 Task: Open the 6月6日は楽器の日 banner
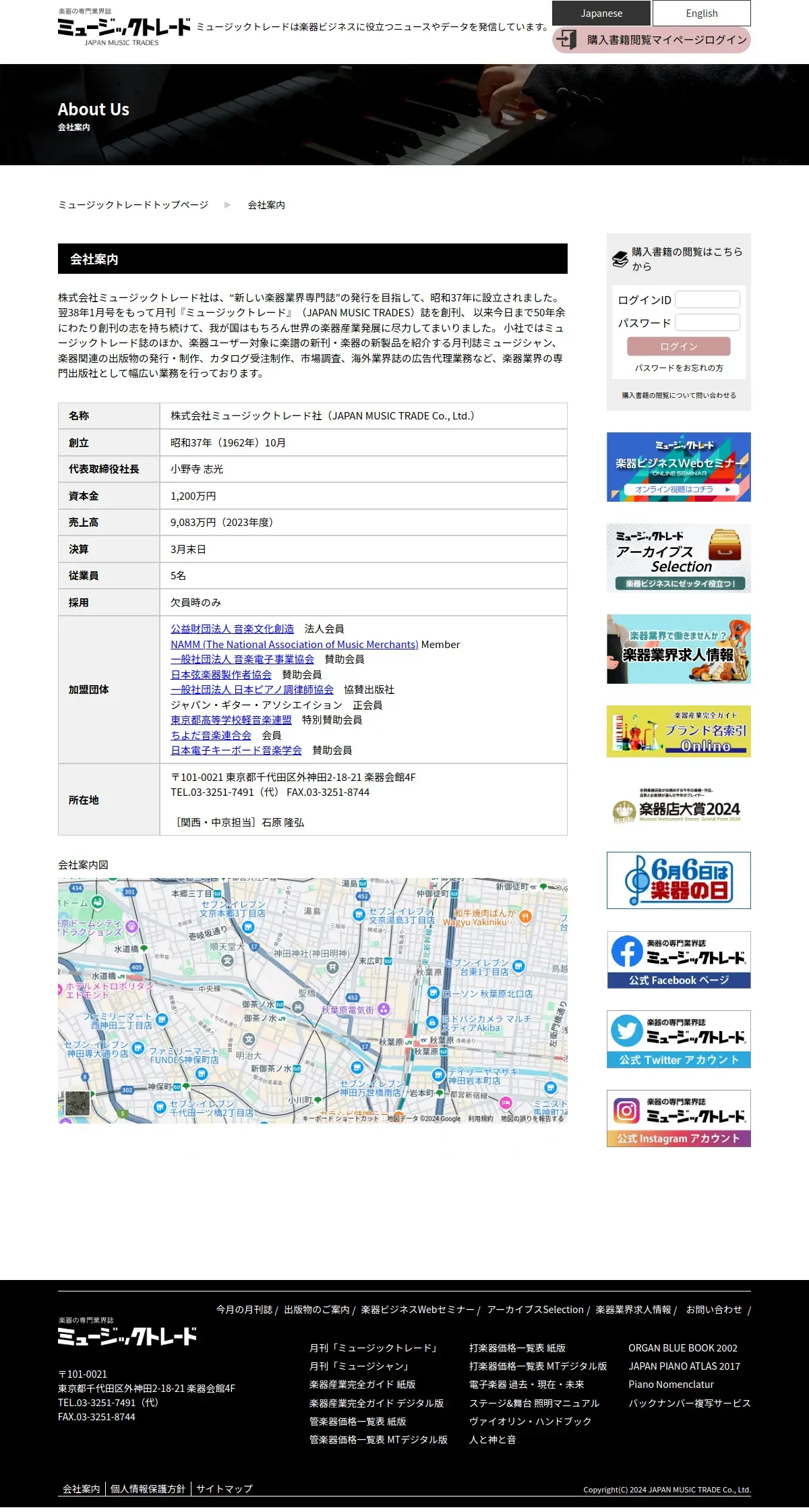679,880
